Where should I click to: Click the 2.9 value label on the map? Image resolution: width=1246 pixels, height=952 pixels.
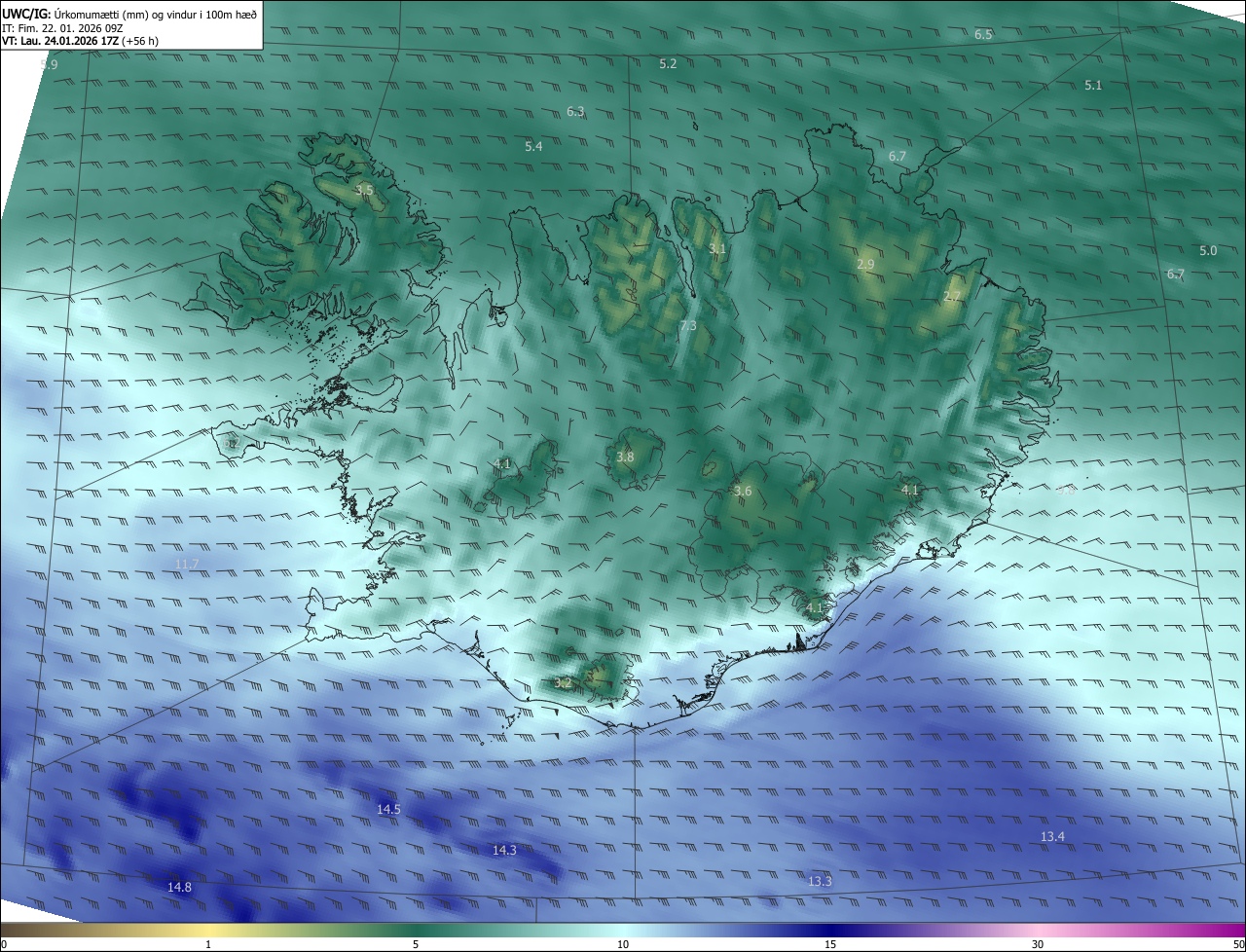[865, 265]
